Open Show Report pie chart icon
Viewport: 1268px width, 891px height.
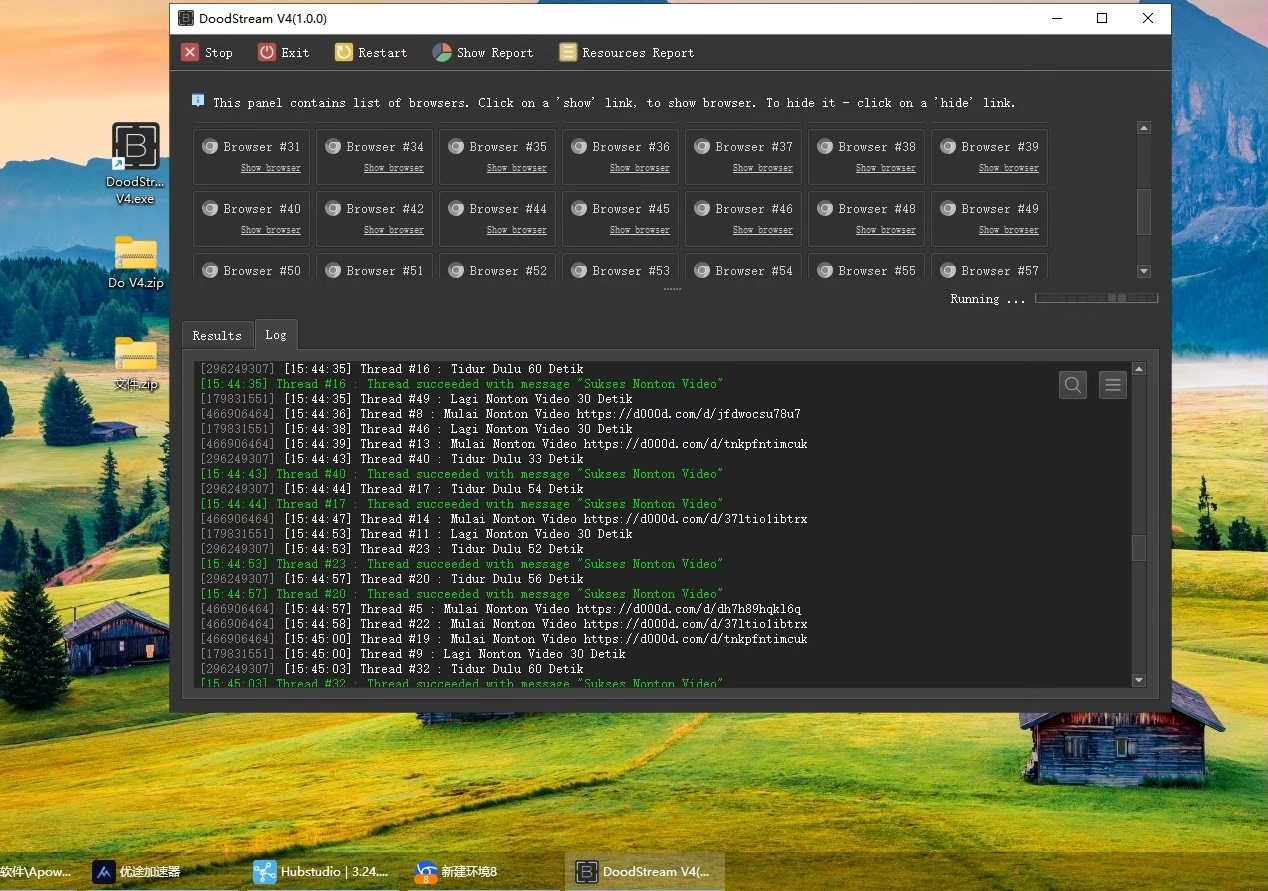click(x=442, y=53)
